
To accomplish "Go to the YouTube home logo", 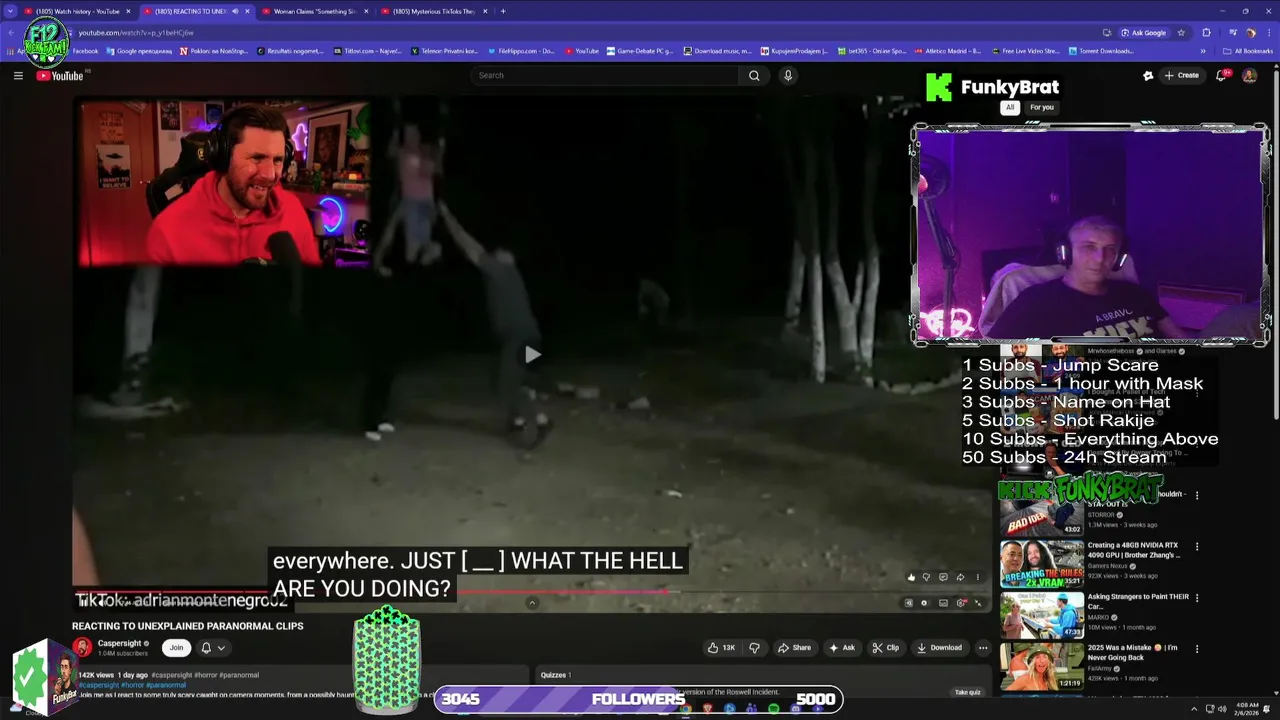I will [x=60, y=75].
